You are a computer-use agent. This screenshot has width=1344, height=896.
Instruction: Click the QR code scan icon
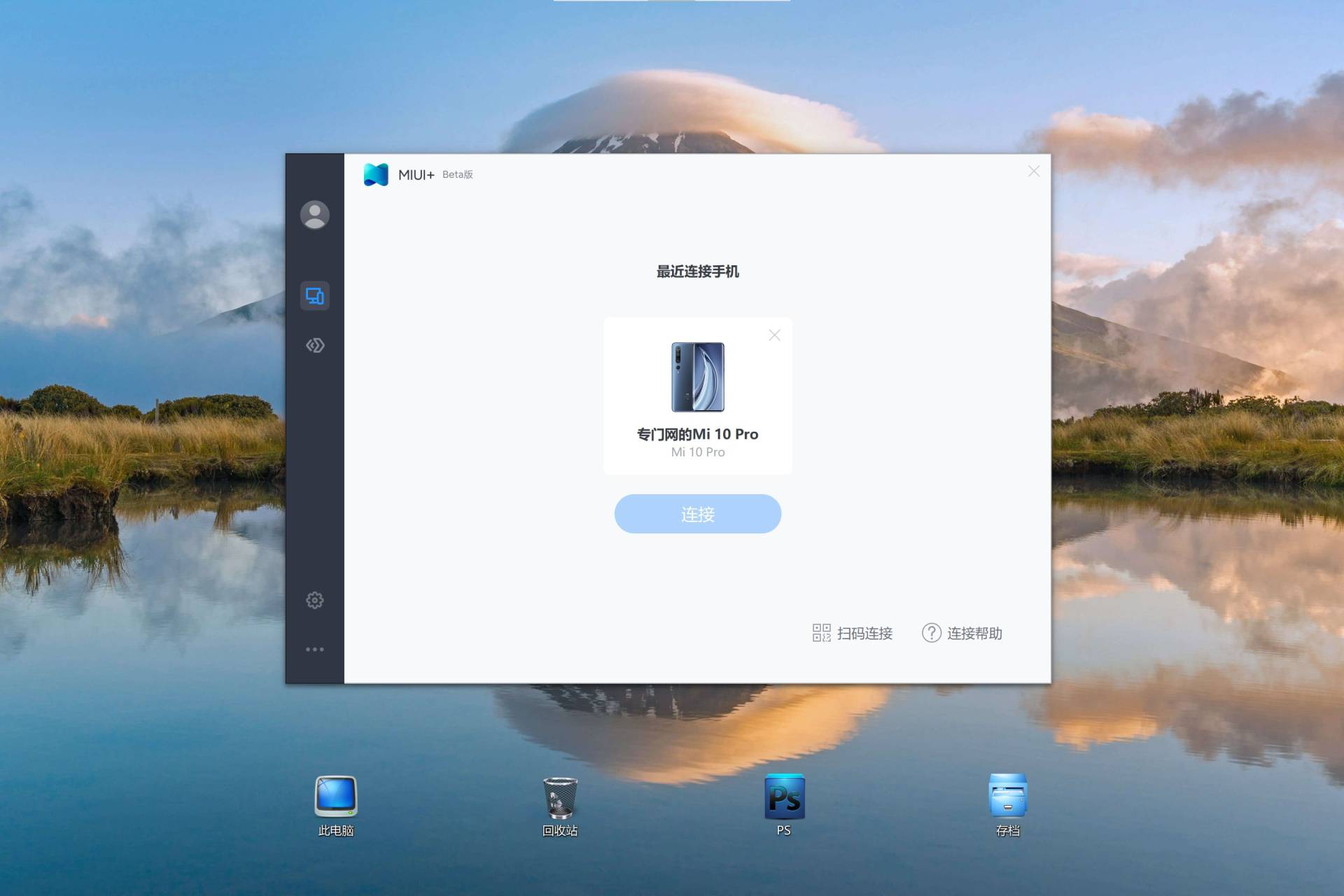tap(821, 633)
